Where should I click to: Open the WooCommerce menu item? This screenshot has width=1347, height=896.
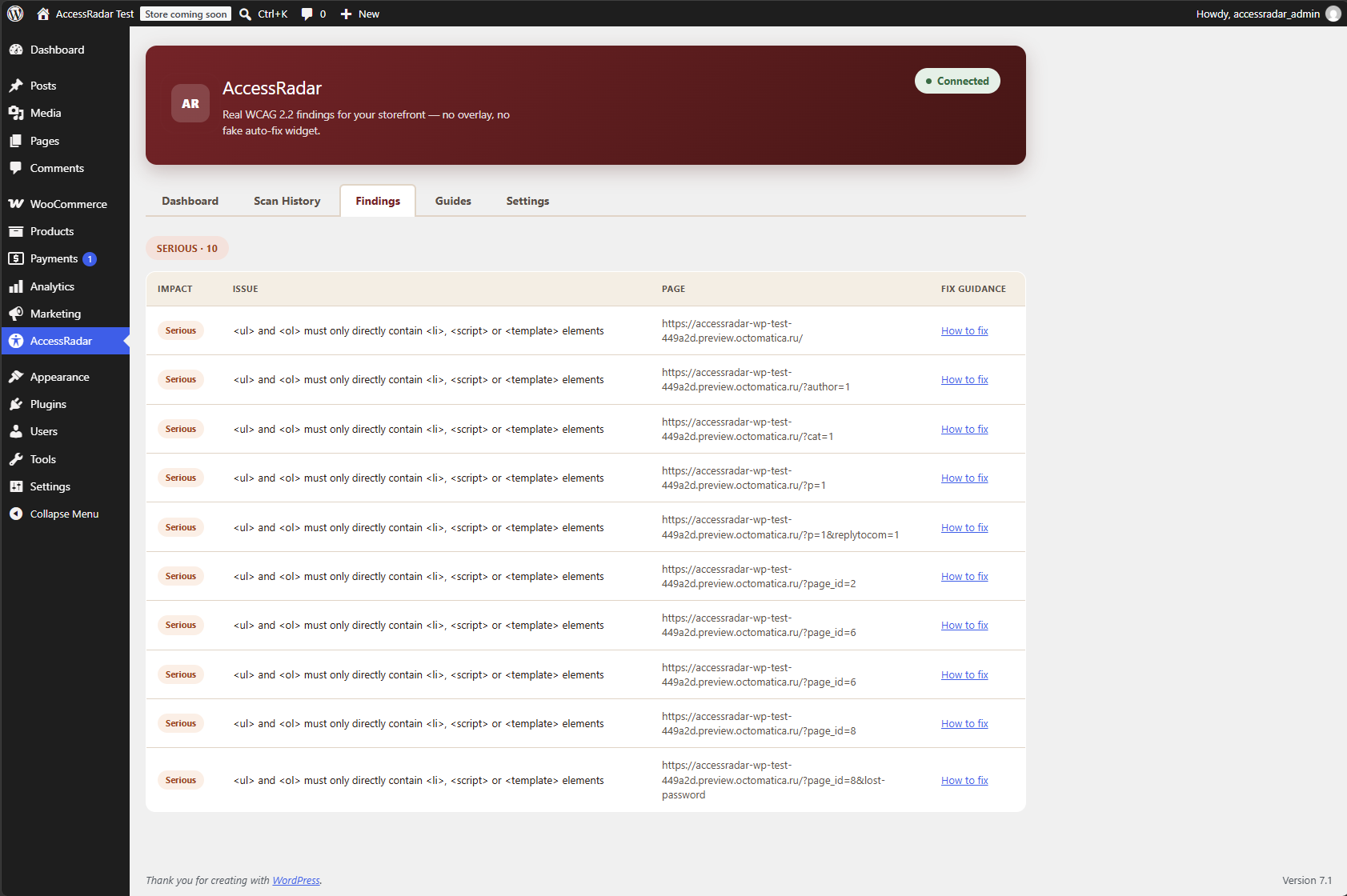65,204
